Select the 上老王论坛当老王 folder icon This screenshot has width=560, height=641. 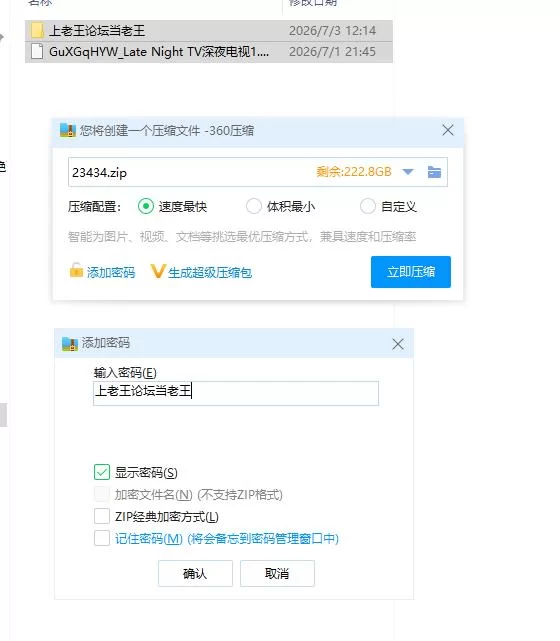[x=37, y=31]
